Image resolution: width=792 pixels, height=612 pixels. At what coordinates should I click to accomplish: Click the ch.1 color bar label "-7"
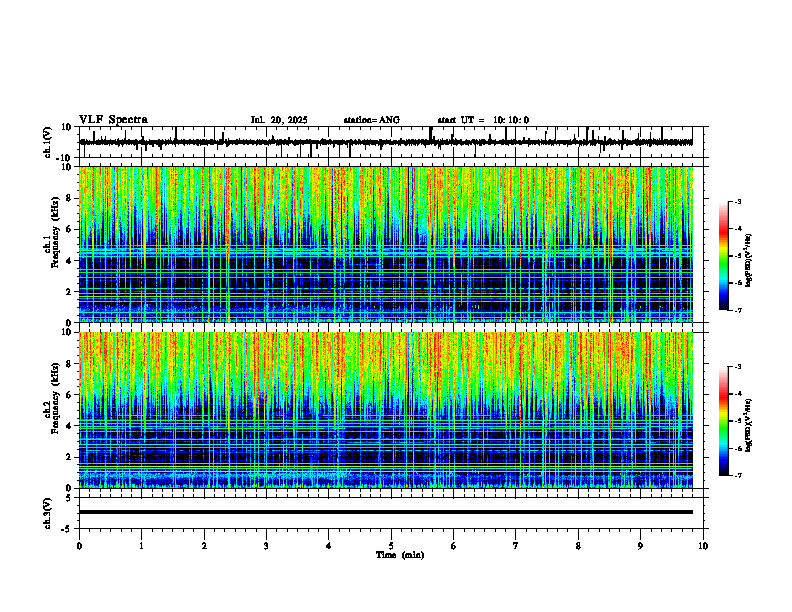point(738,310)
